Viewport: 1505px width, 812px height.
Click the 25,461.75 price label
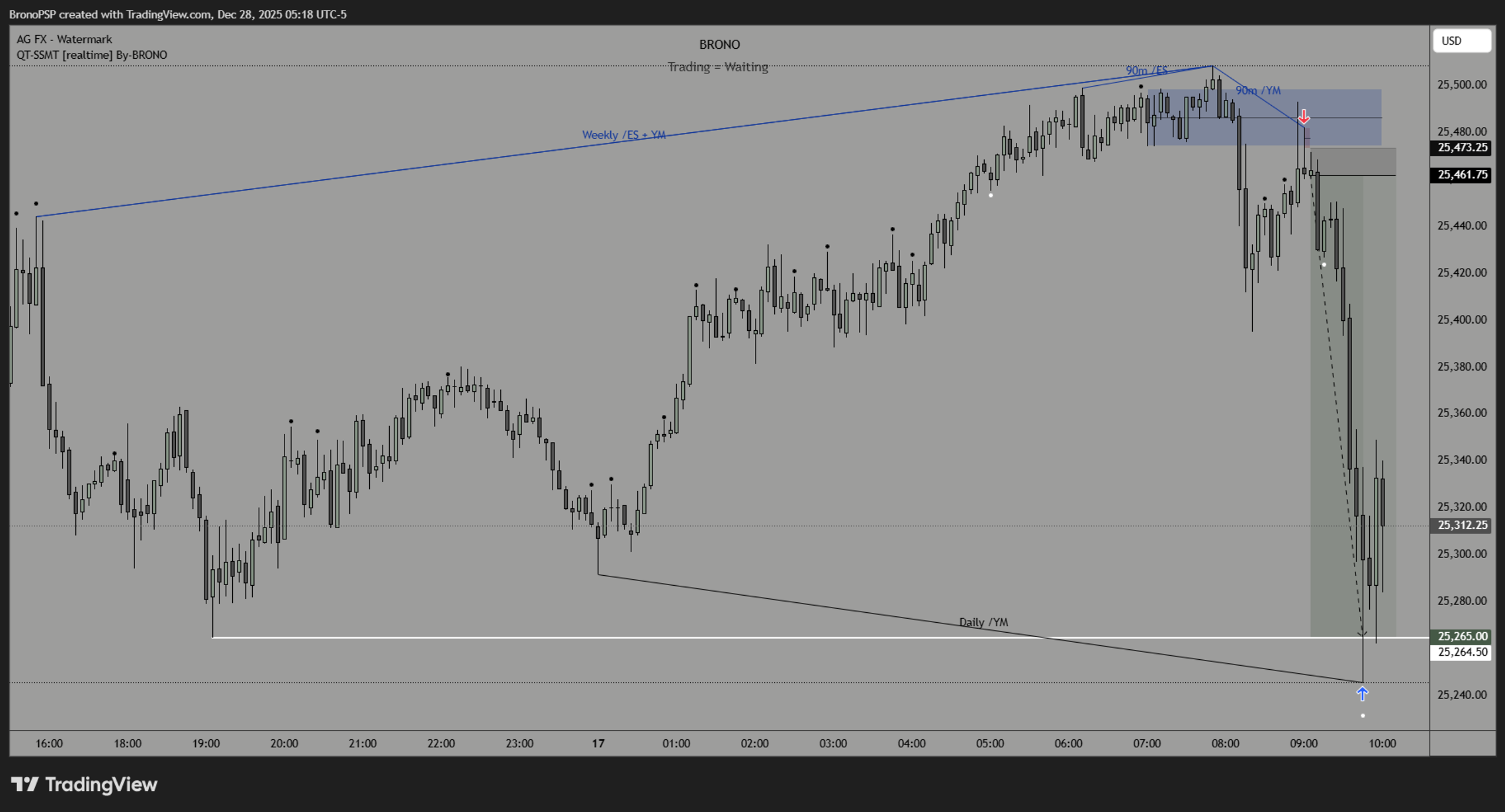[x=1461, y=175]
